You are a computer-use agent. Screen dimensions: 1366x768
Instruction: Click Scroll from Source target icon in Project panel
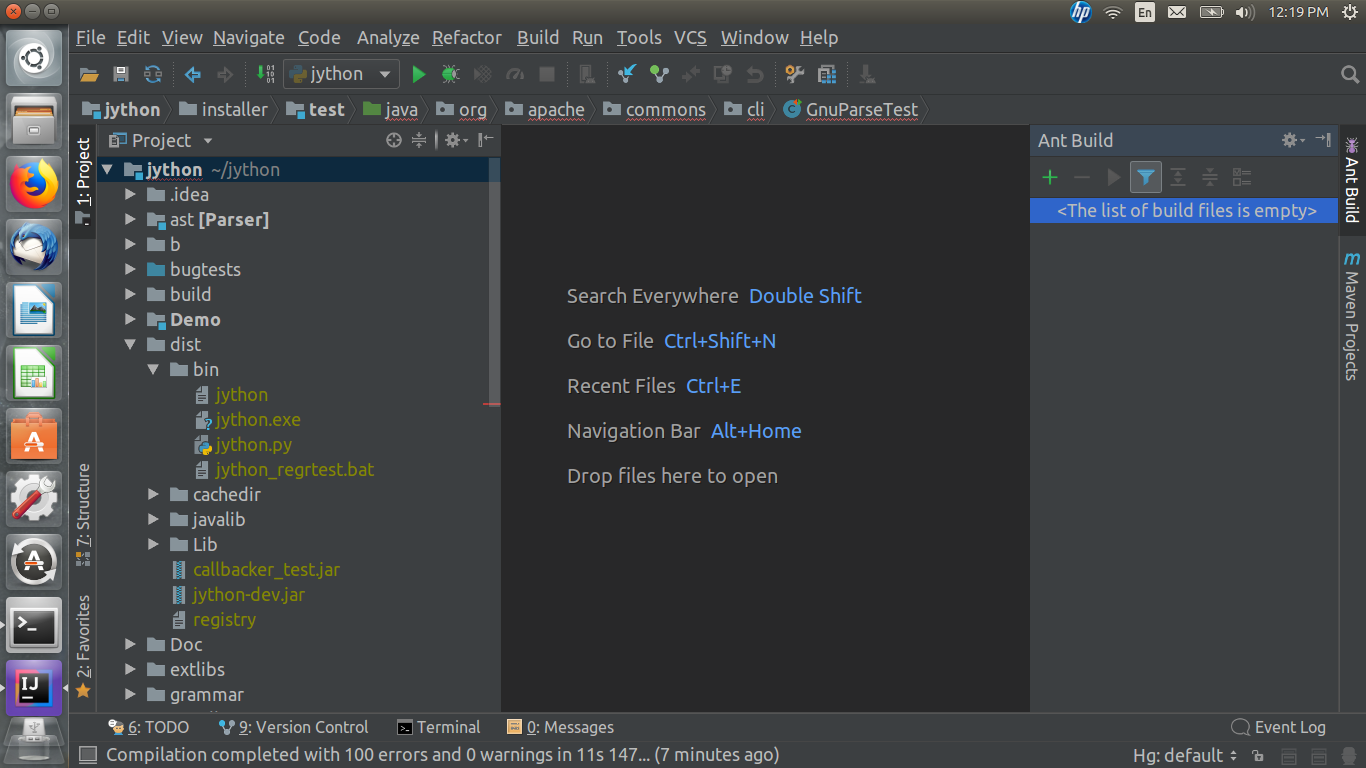click(x=394, y=141)
